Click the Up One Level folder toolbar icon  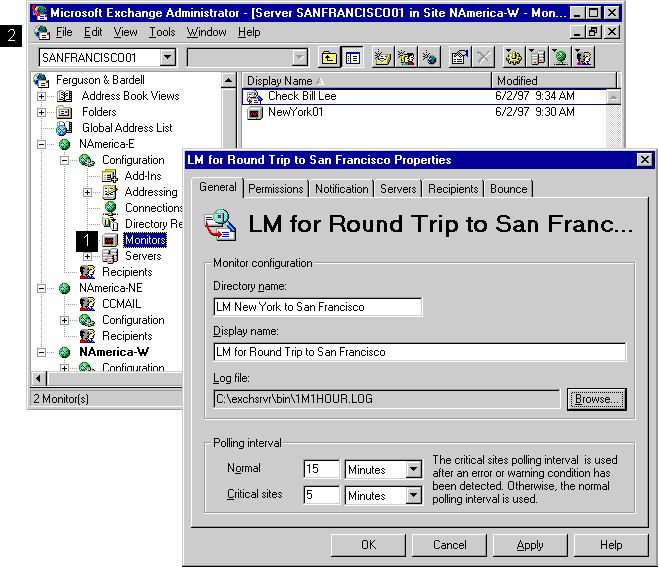pyautogui.click(x=329, y=57)
